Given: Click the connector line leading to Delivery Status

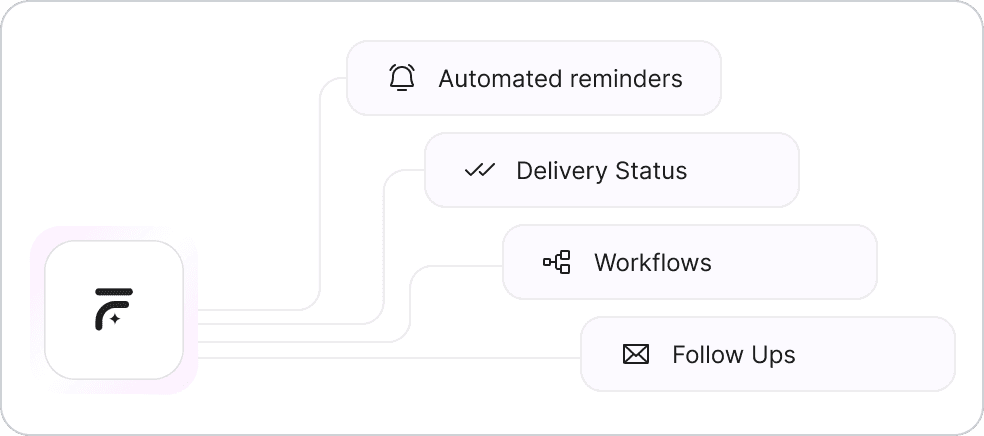Looking at the screenshot, I should [384, 250].
